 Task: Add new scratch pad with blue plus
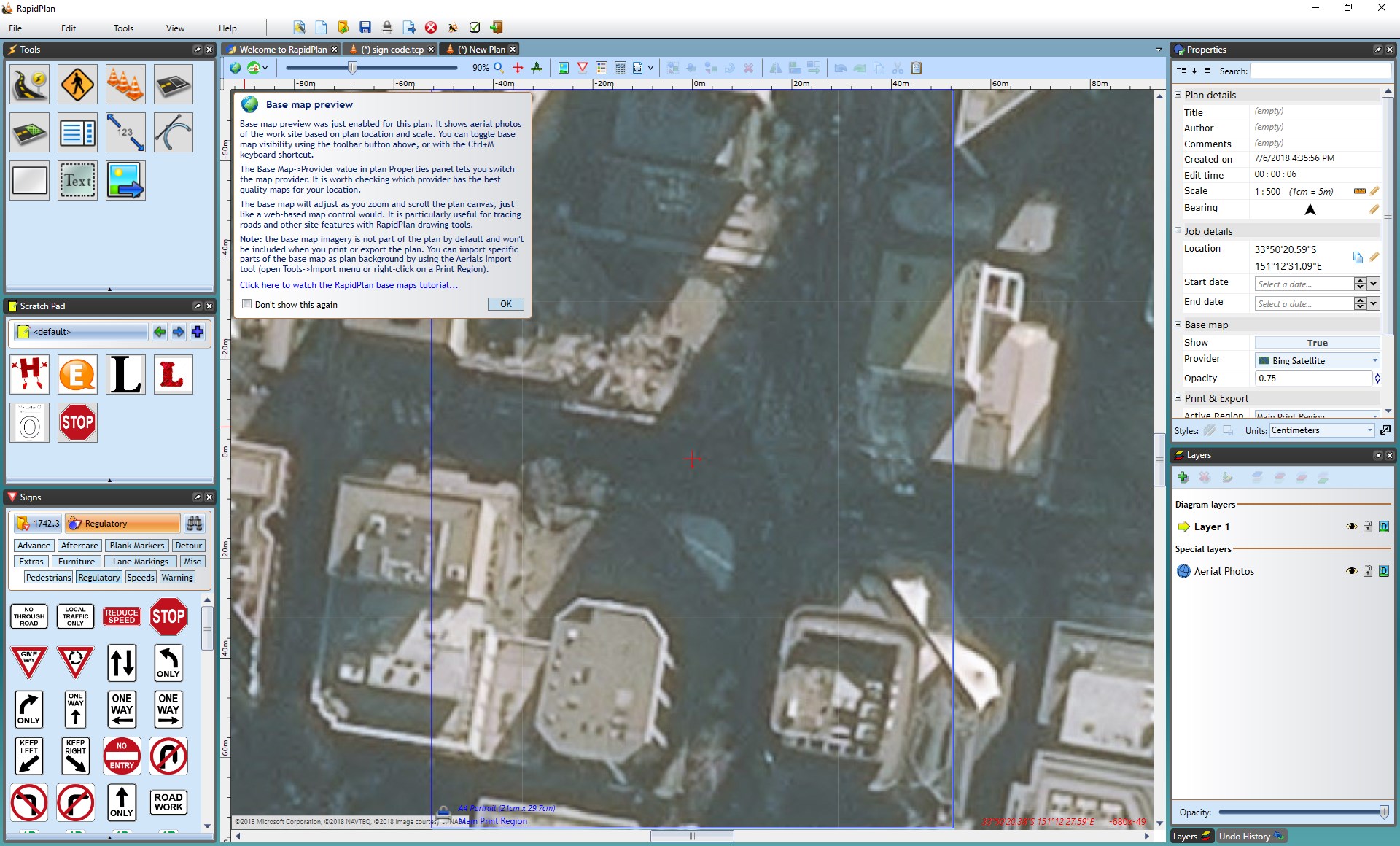[198, 333]
